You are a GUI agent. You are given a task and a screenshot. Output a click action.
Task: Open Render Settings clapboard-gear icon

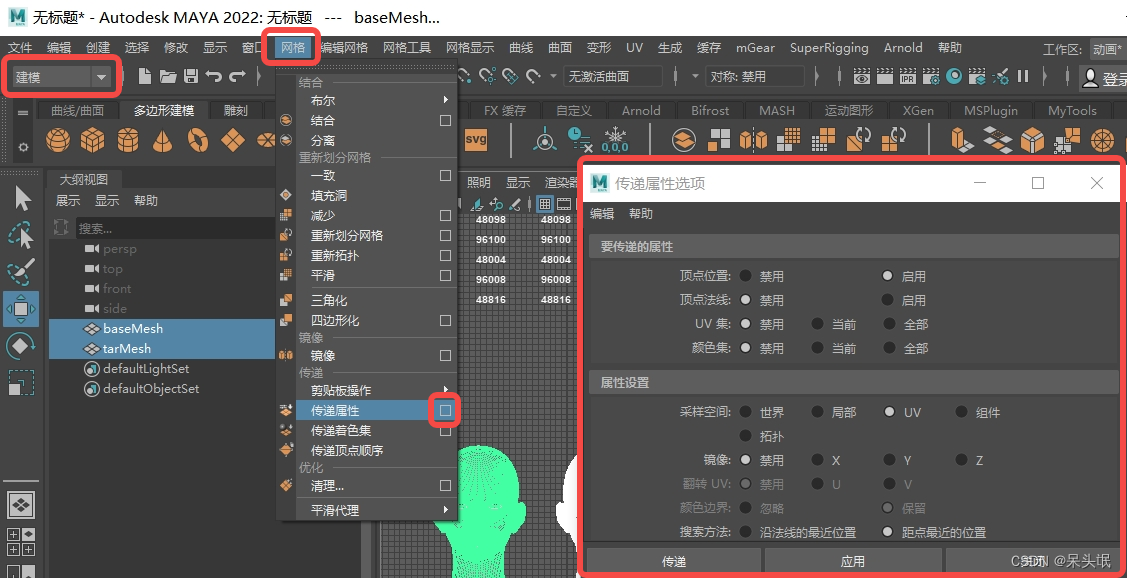[x=931, y=75]
